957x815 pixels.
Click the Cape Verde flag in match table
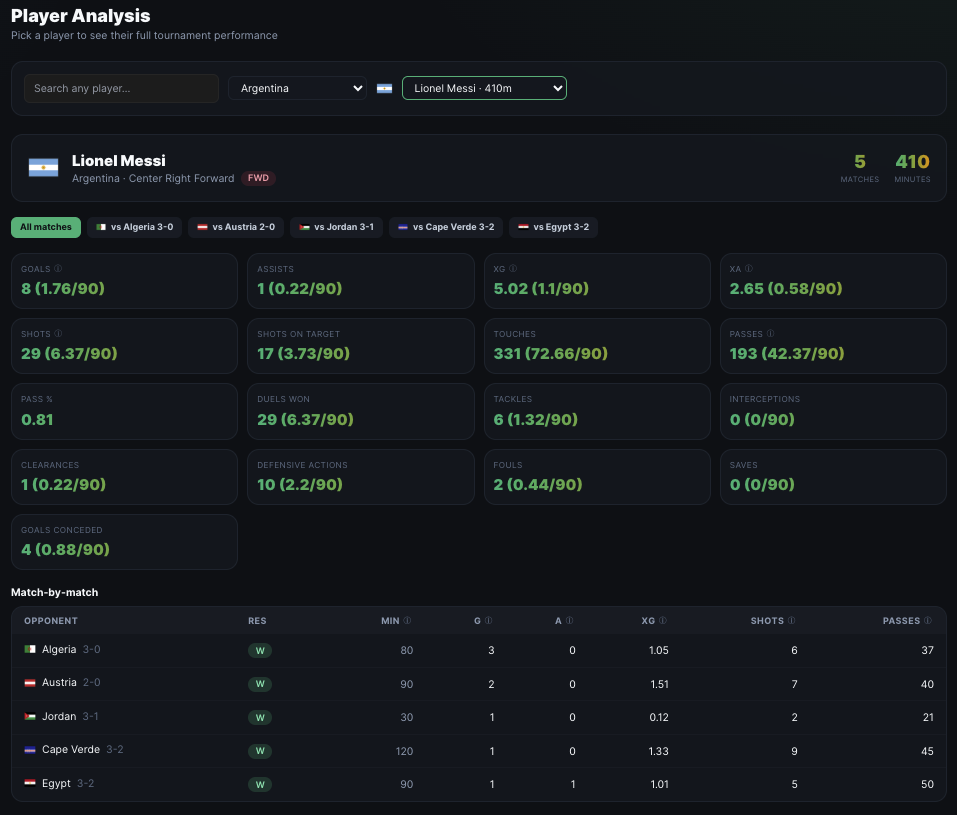click(30, 750)
